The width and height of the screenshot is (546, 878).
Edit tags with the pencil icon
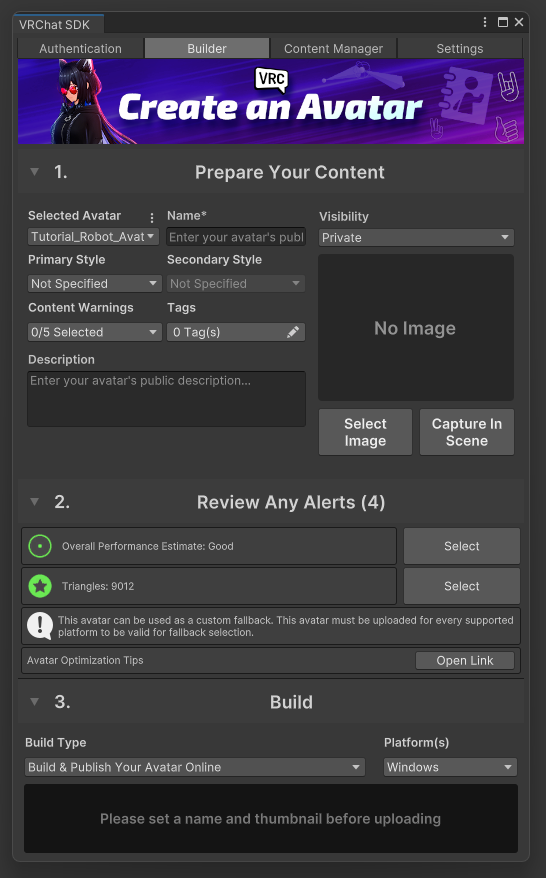[x=292, y=332]
